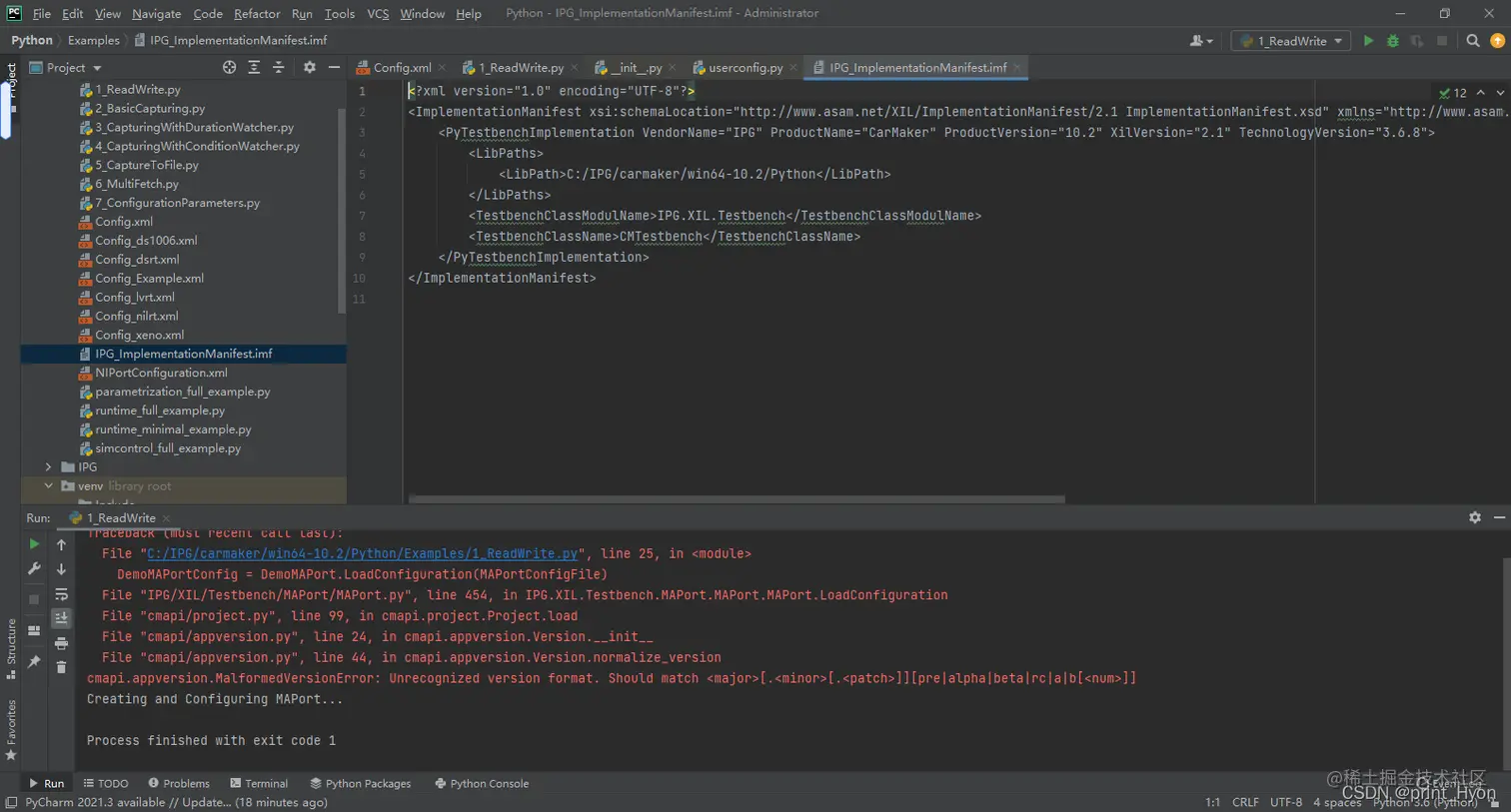Close the __init__.py editor tab
The height and width of the screenshot is (812, 1511).
pos(672,68)
